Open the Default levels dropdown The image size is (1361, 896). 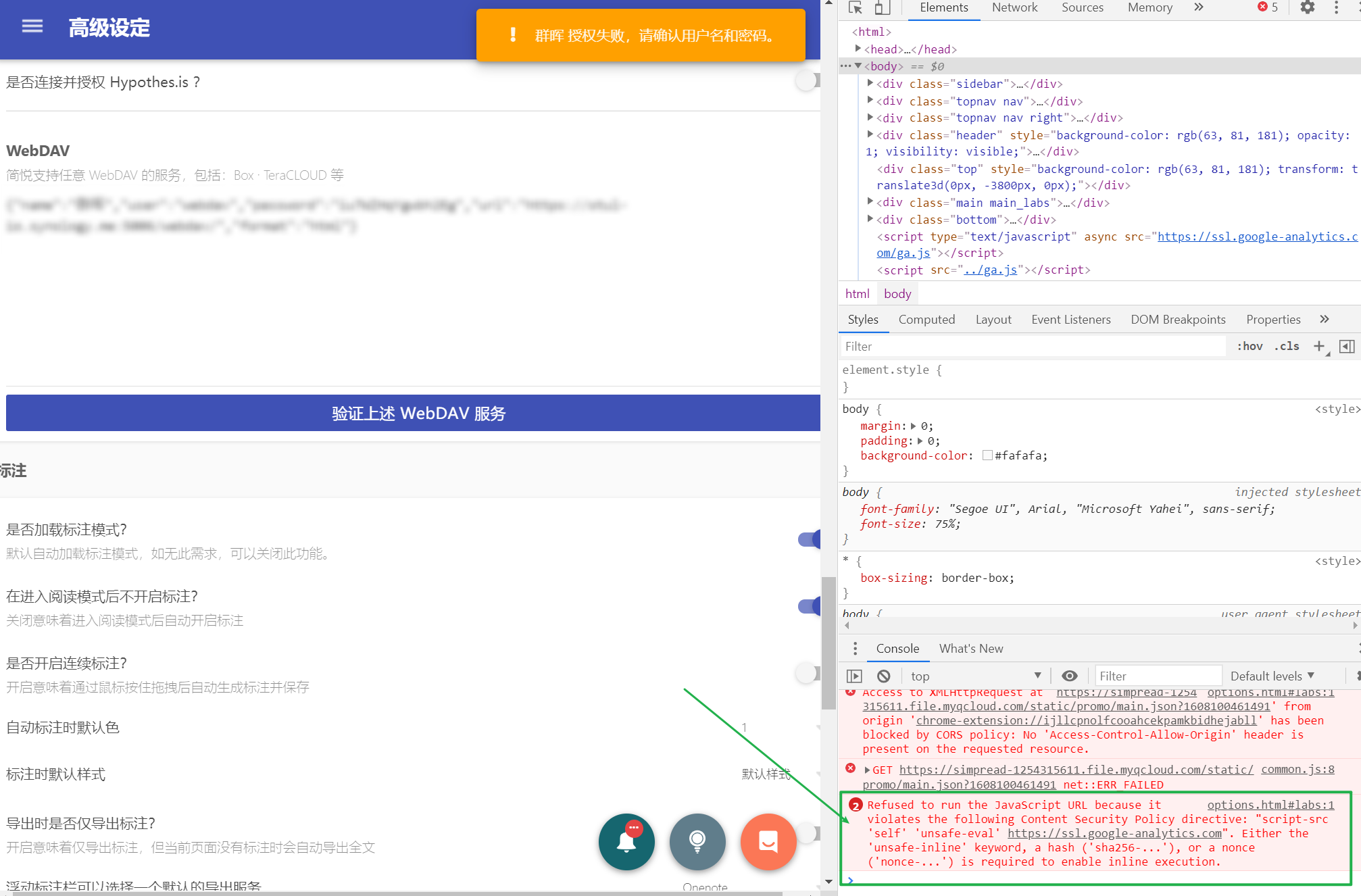pos(1272,676)
